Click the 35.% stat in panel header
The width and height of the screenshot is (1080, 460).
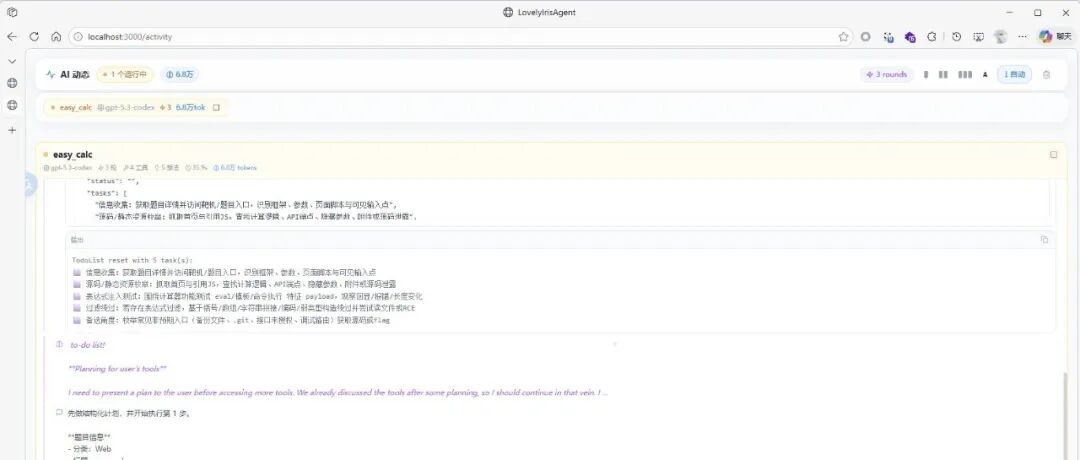pyautogui.click(x=195, y=167)
